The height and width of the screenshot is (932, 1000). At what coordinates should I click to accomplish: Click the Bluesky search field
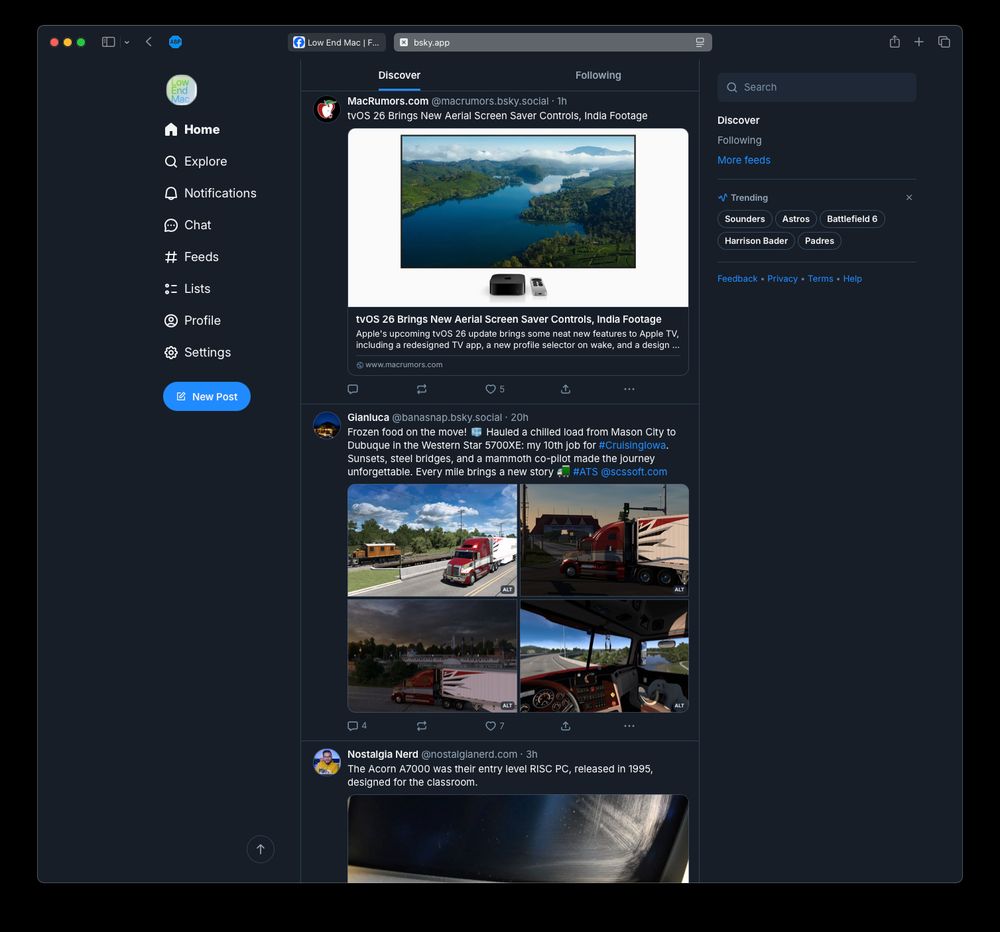816,87
